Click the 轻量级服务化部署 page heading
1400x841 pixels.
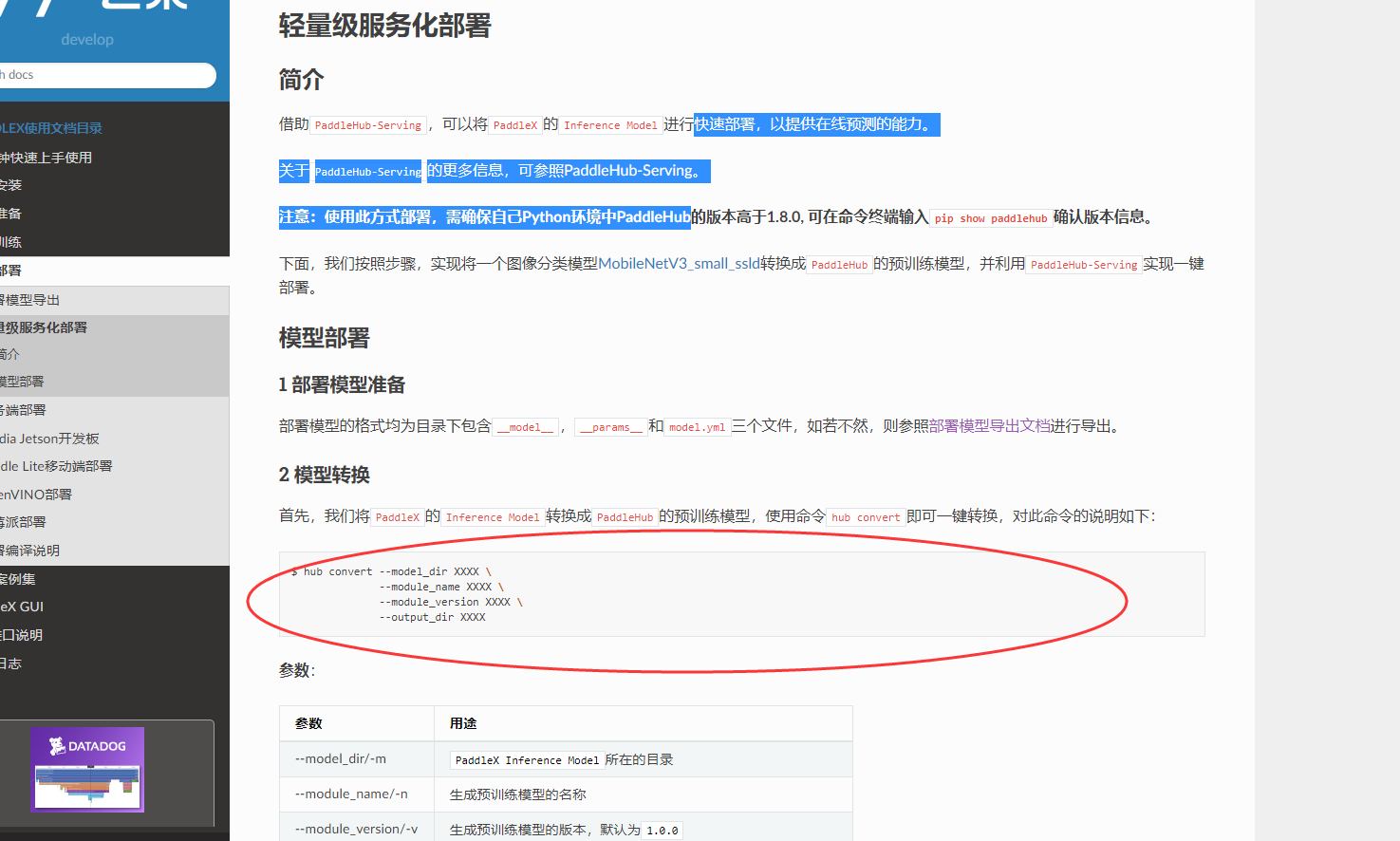[384, 26]
